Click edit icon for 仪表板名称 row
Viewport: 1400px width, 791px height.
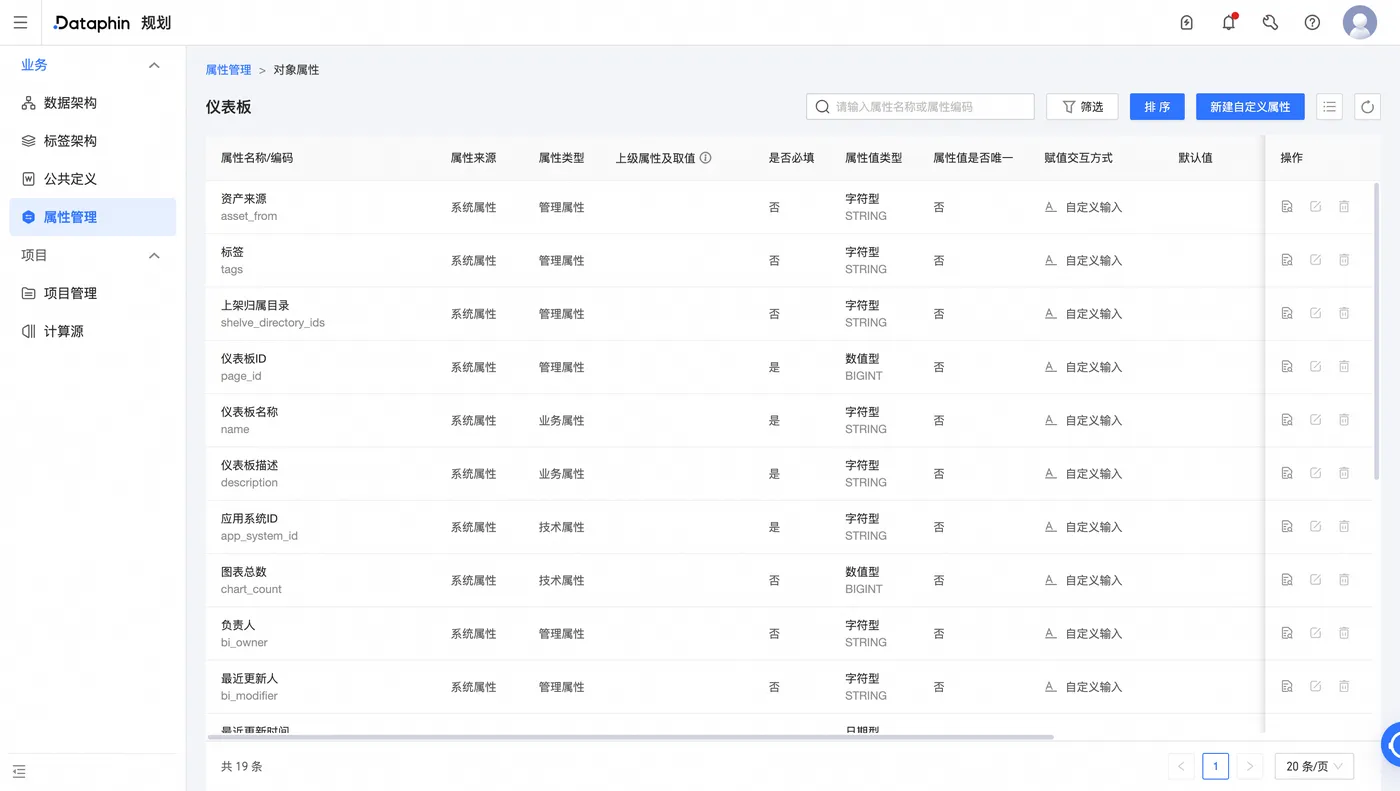tap(1315, 420)
